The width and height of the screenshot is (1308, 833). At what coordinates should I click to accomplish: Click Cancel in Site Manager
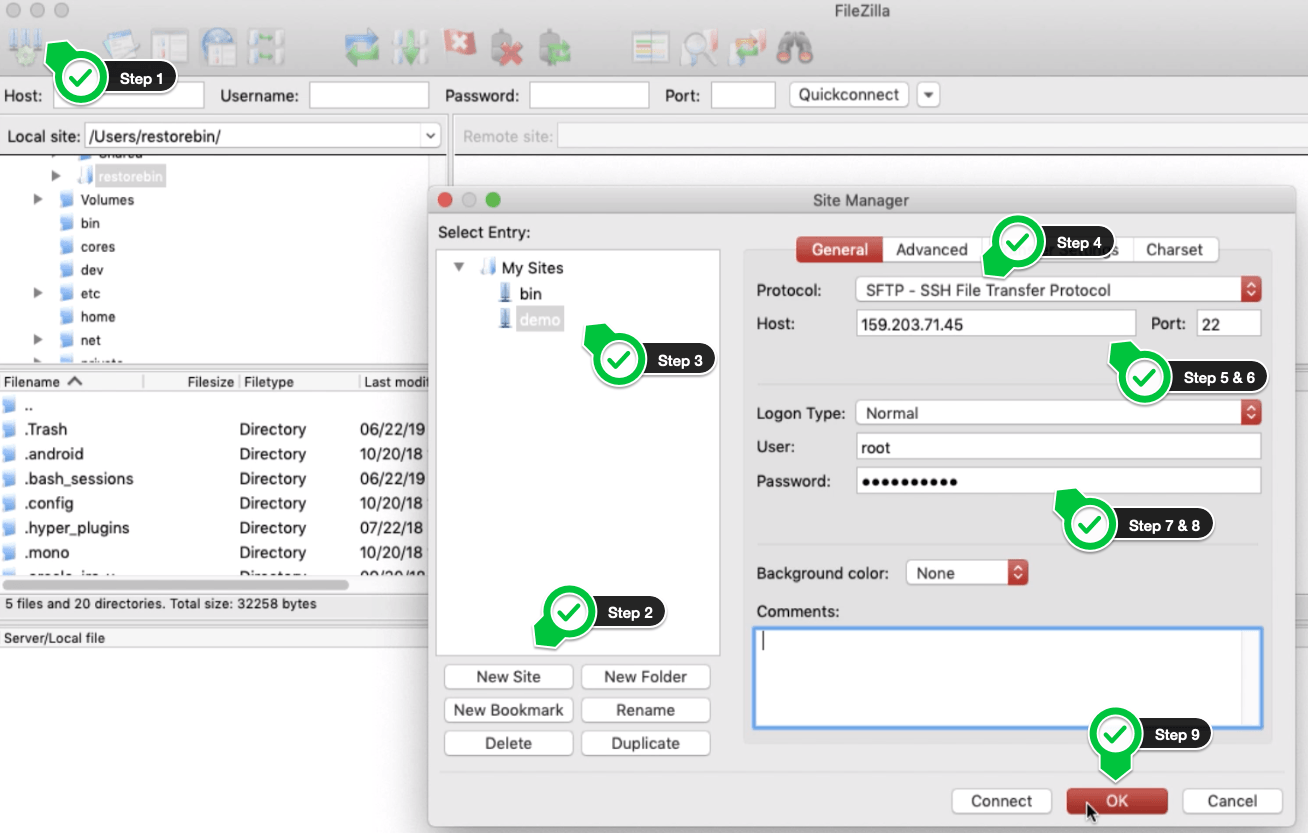pyautogui.click(x=1232, y=801)
